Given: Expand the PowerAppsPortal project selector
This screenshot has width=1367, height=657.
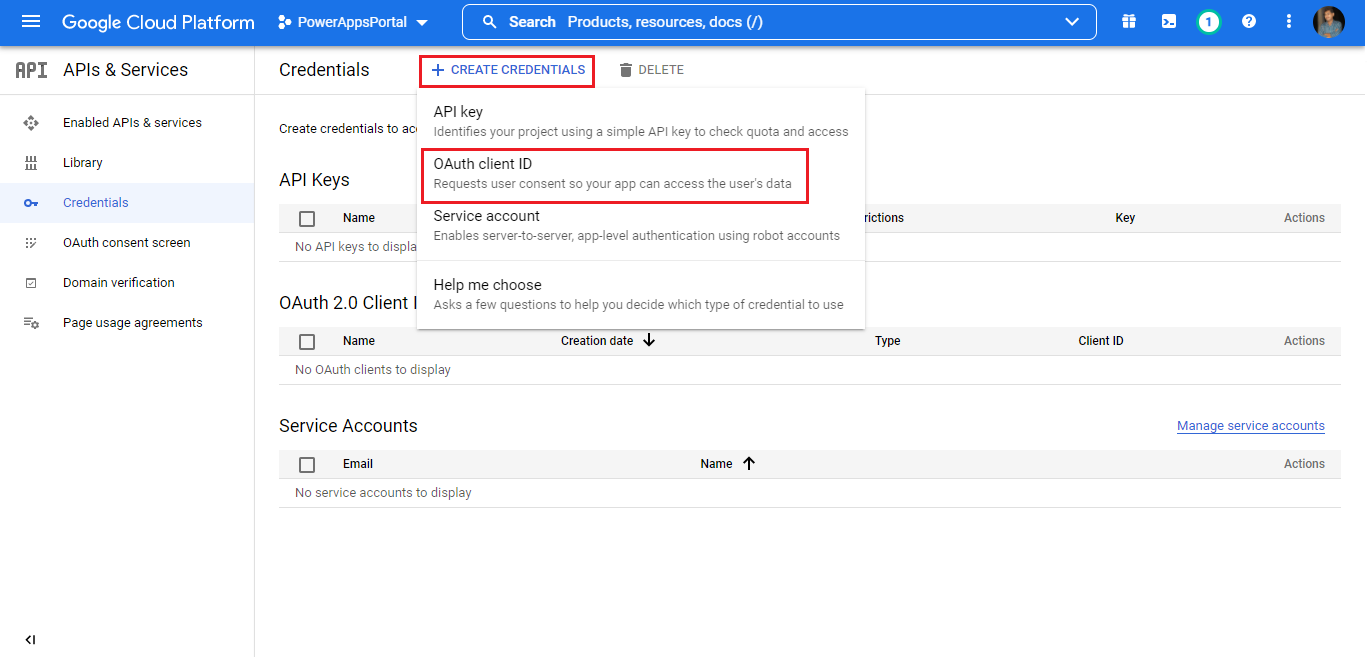Looking at the screenshot, I should (353, 22).
